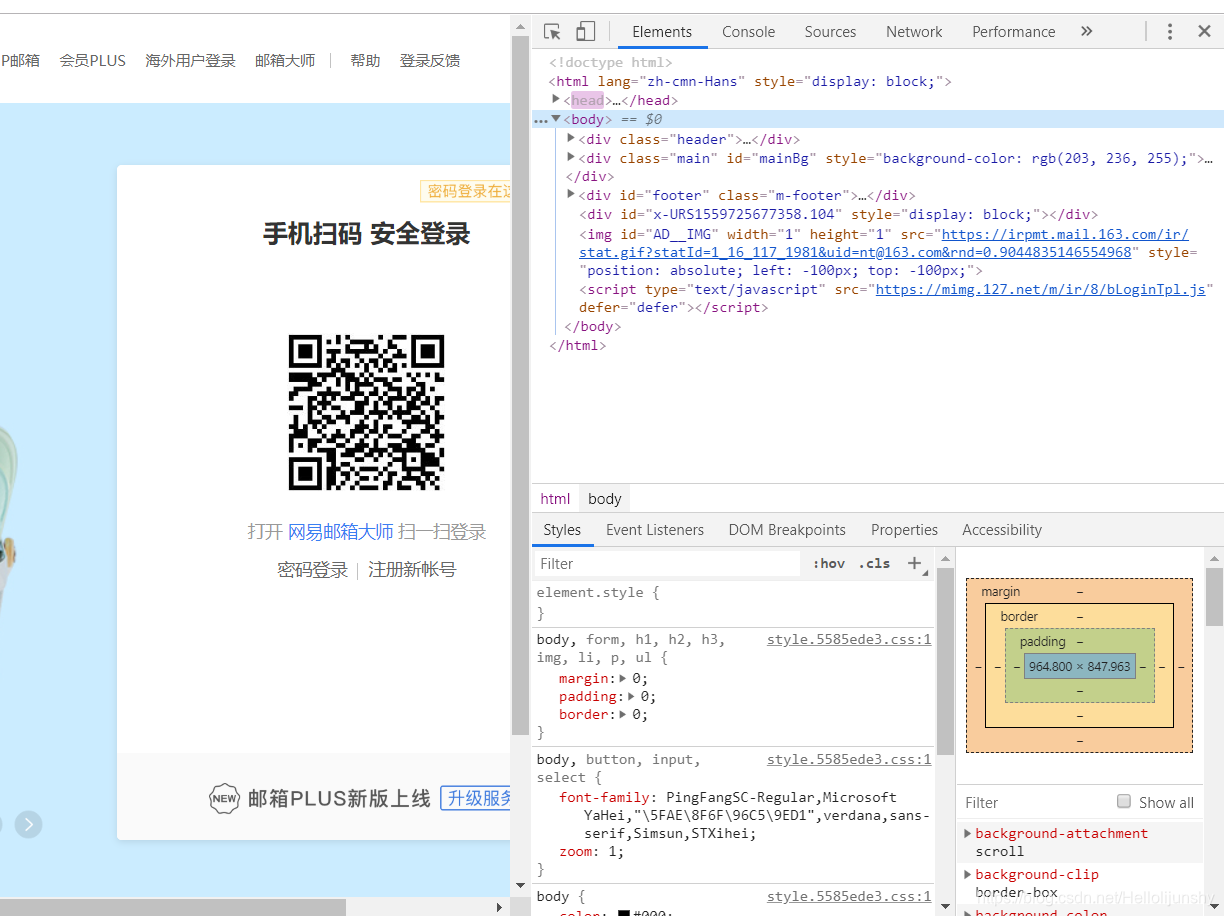
Task: Expand the div footer node
Action: click(571, 194)
